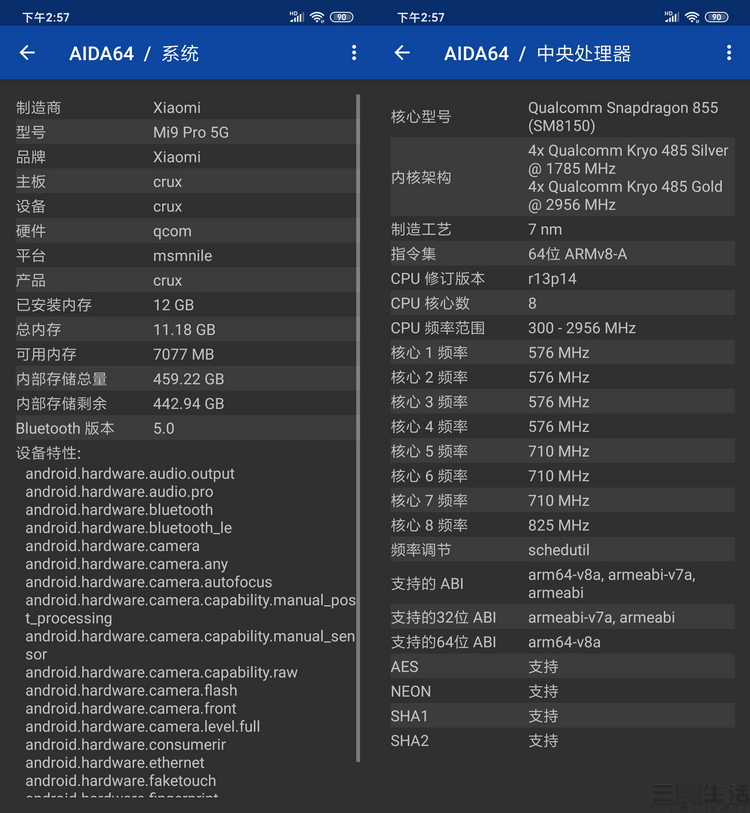Select android.hardware.camera.flash entry
The height and width of the screenshot is (813, 750).
pos(131,690)
